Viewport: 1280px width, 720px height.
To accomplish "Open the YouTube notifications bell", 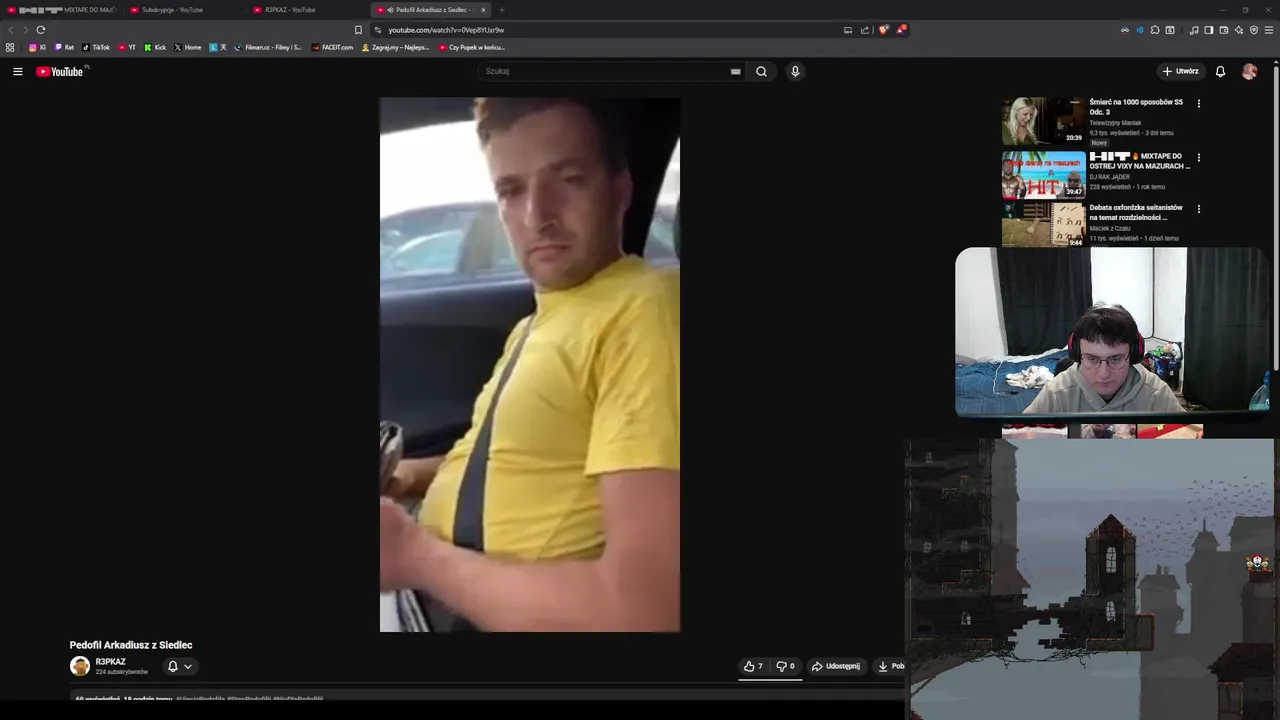I will [x=1220, y=71].
